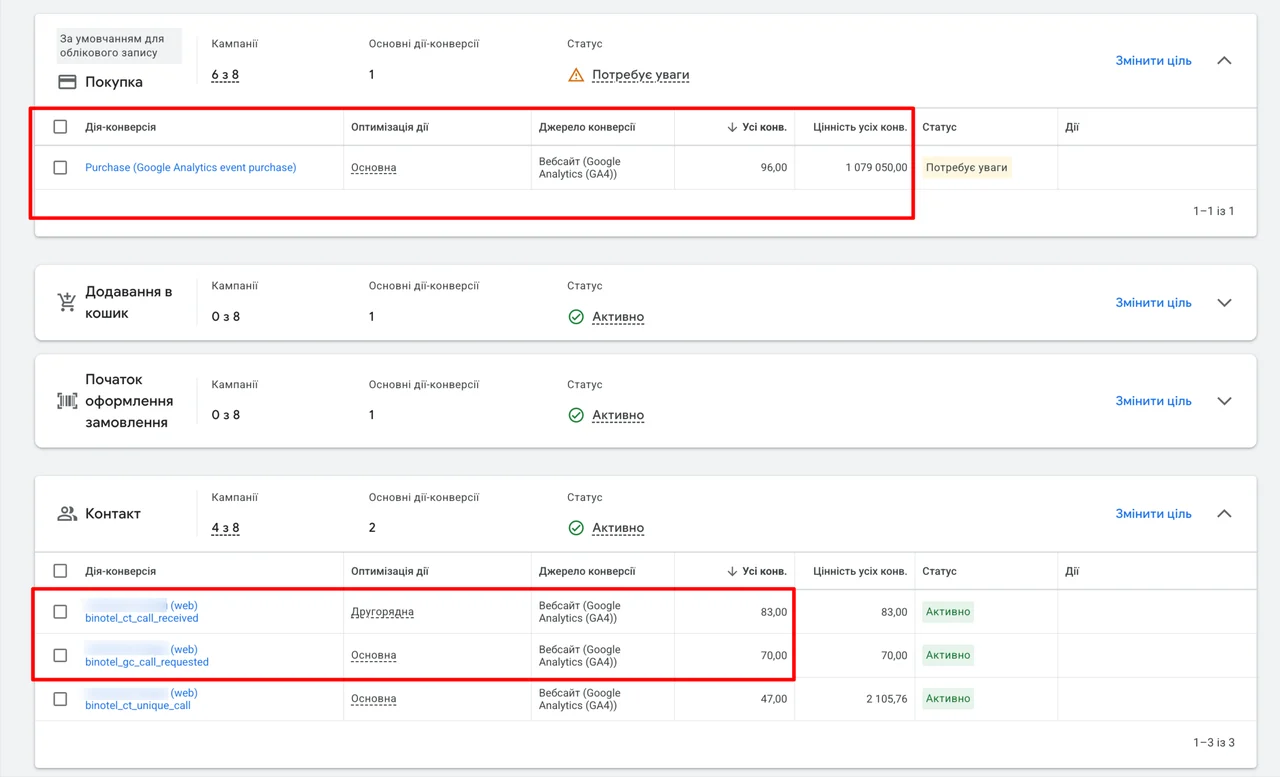Click the 4 з 8 campaigns link in Контакт
This screenshot has height=777, width=1280.
(x=225, y=528)
